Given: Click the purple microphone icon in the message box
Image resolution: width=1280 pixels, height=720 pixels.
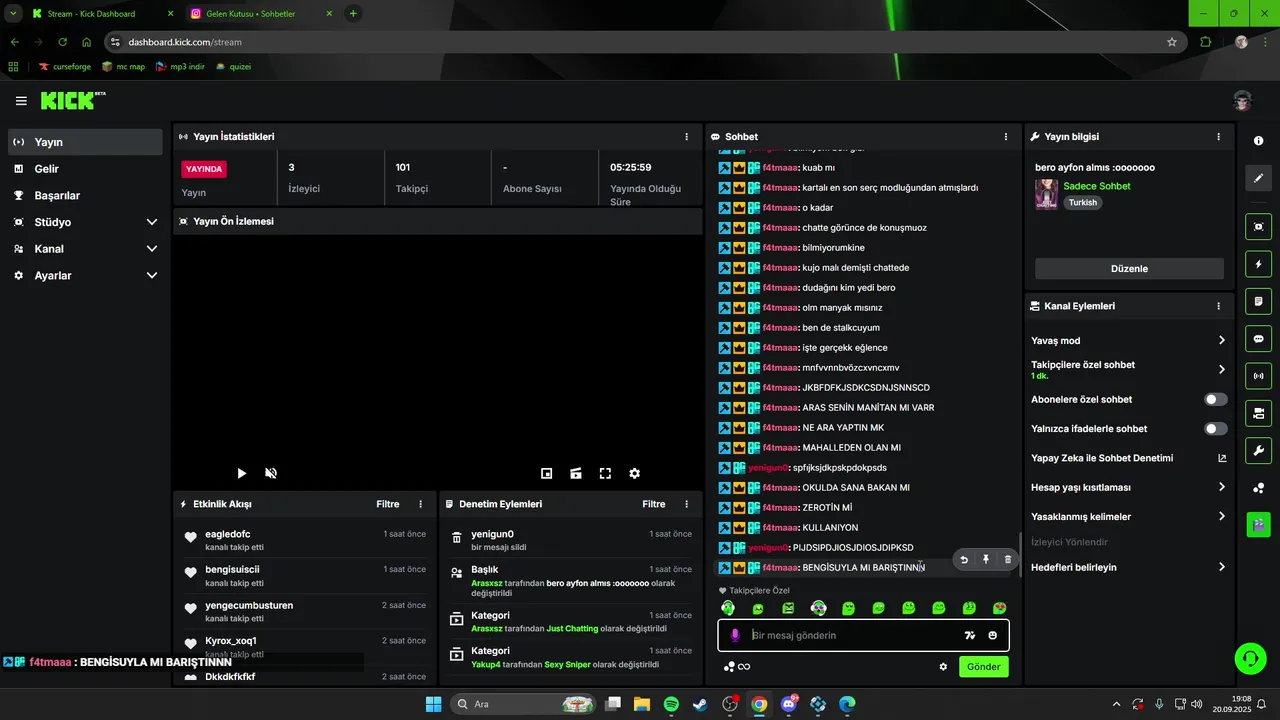Looking at the screenshot, I should pyautogui.click(x=735, y=635).
